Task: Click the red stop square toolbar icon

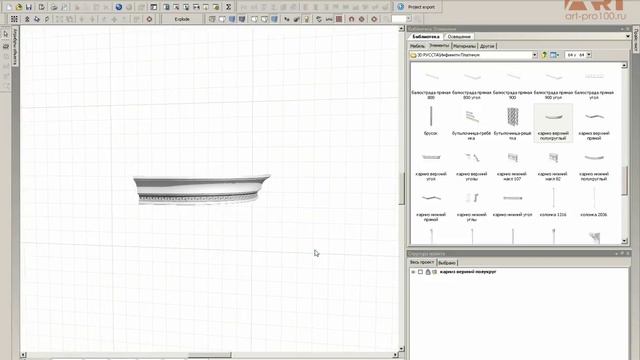Action: 339,19
